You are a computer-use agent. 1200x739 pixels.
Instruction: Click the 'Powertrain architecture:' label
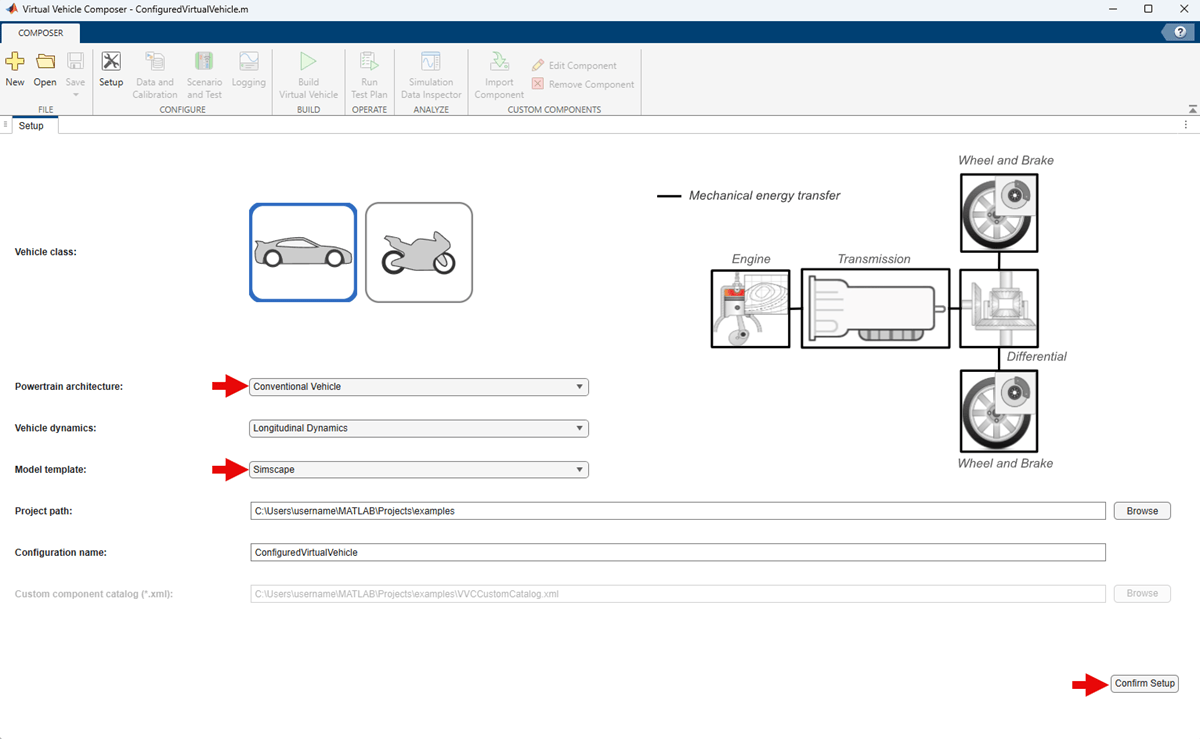point(69,387)
